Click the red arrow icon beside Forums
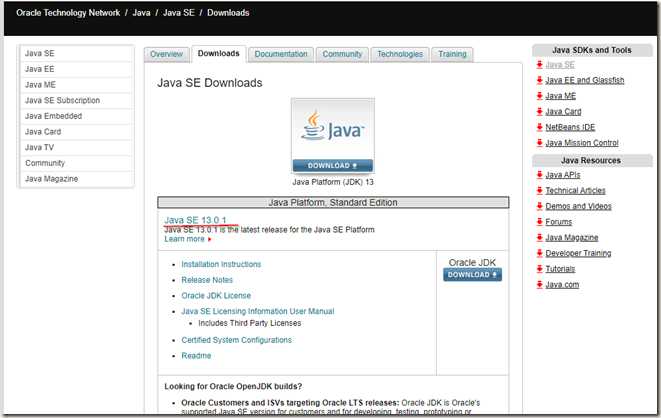 click(539, 221)
